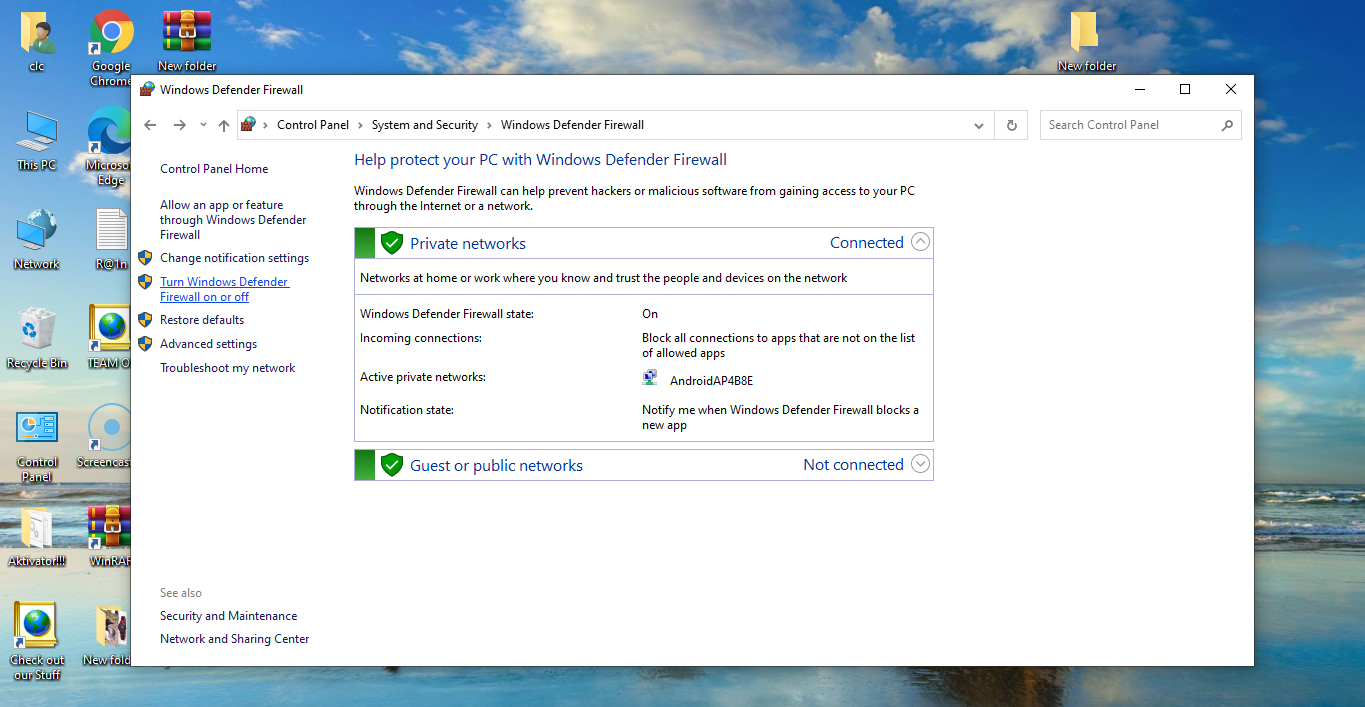Click the search magnifier in the search box
The width and height of the screenshot is (1365, 707).
(x=1227, y=124)
